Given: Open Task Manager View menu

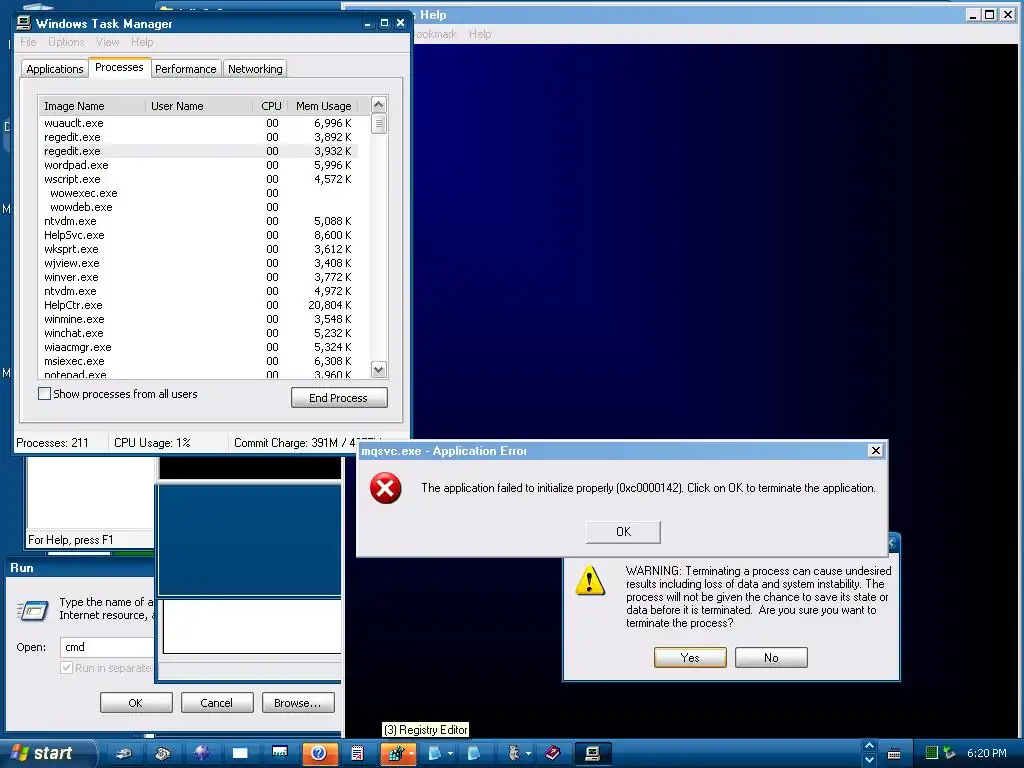Looking at the screenshot, I should coord(108,42).
